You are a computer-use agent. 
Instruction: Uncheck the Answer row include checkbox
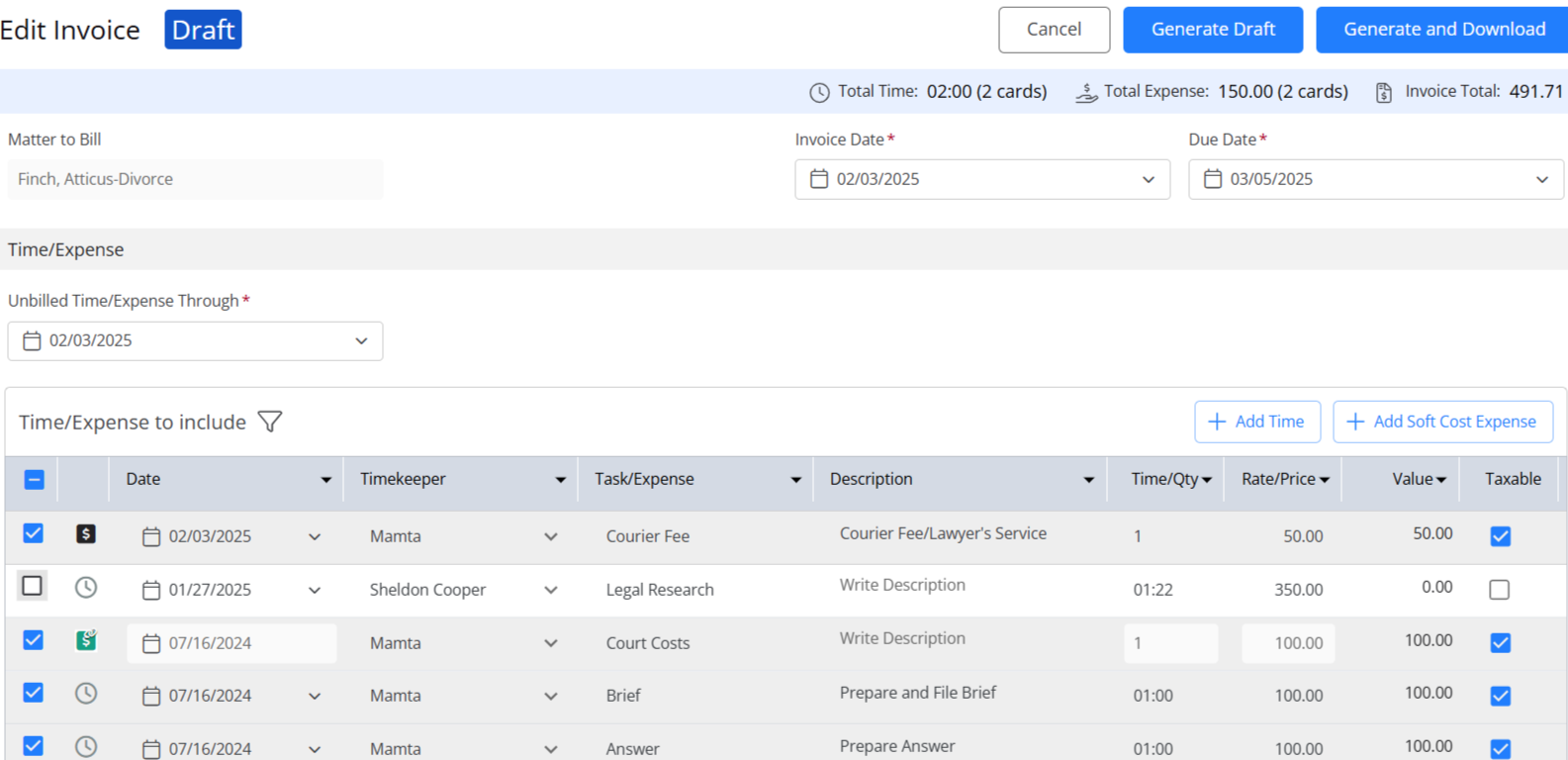tap(33, 745)
